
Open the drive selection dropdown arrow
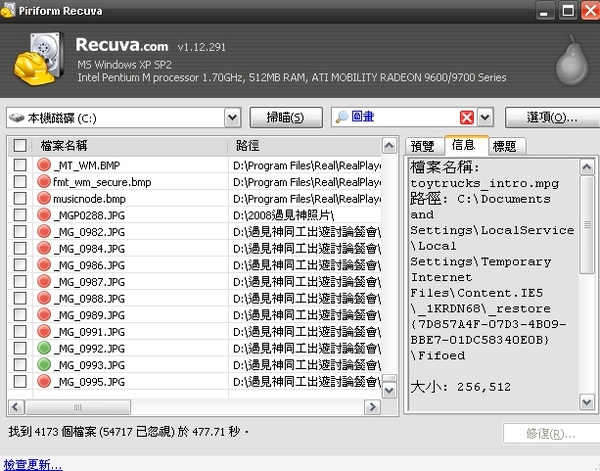click(233, 117)
